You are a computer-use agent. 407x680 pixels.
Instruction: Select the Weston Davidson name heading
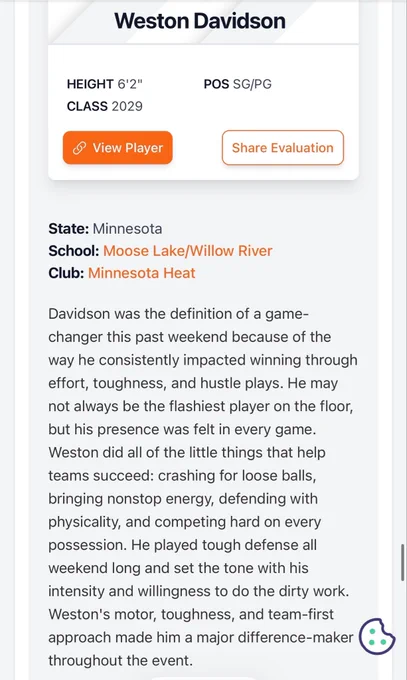coord(200,21)
